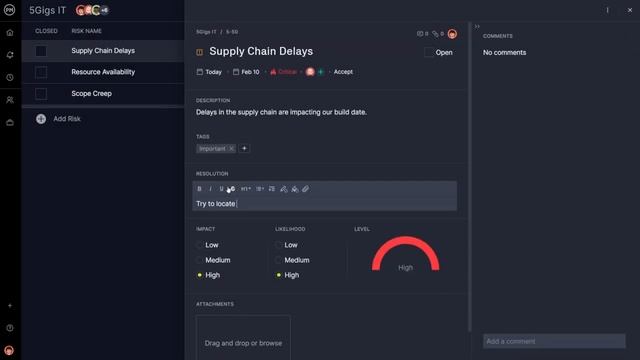The width and height of the screenshot is (640, 360).
Task: Open notifications bell in left sidebar
Action: [10, 55]
